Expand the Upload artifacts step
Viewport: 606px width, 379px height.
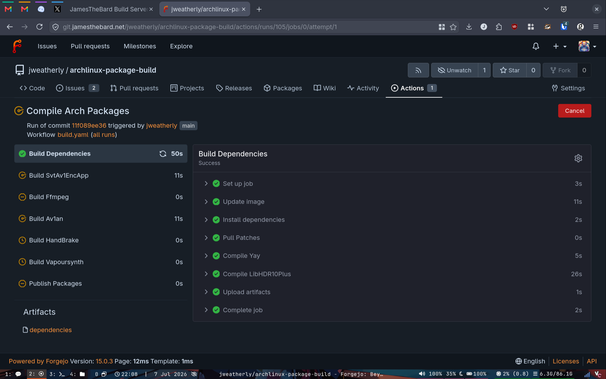[392, 292]
